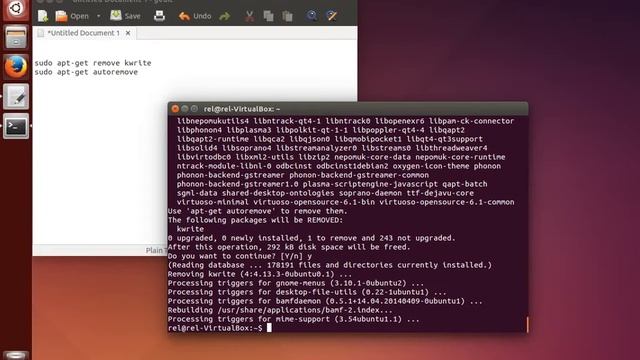Viewport: 640px width, 360px height.
Task: Open a file with the Open button
Action: [x=72, y=16]
